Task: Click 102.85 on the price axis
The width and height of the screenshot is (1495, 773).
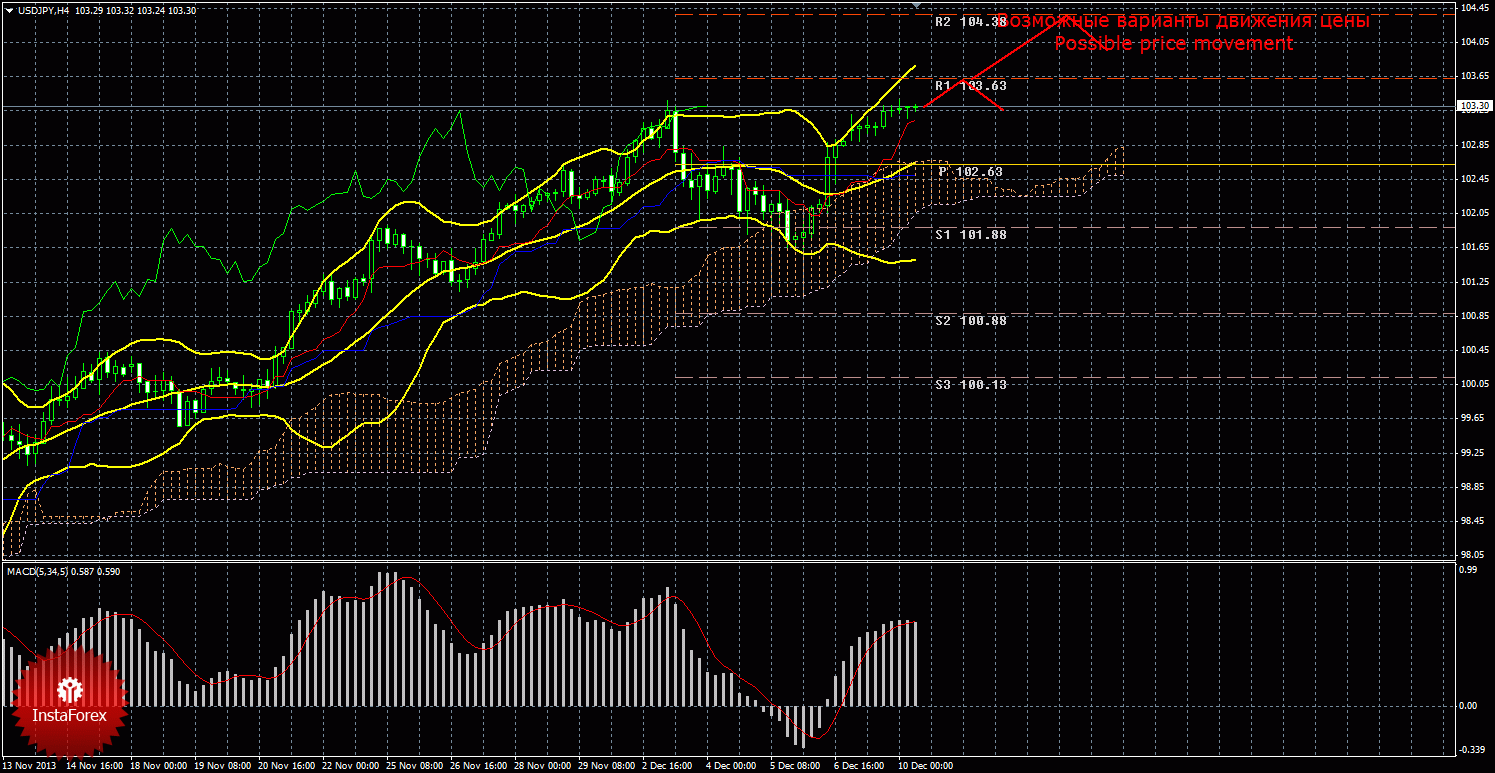Action: [x=1475, y=145]
